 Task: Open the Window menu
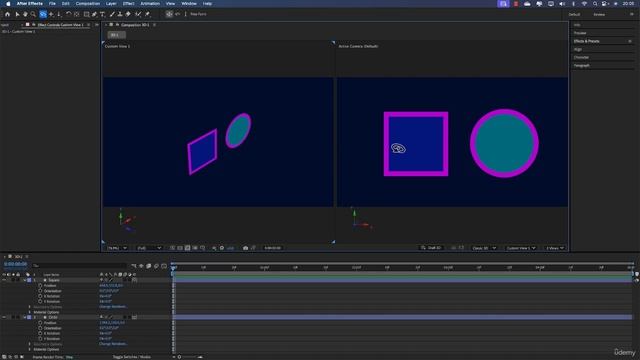(x=189, y=4)
